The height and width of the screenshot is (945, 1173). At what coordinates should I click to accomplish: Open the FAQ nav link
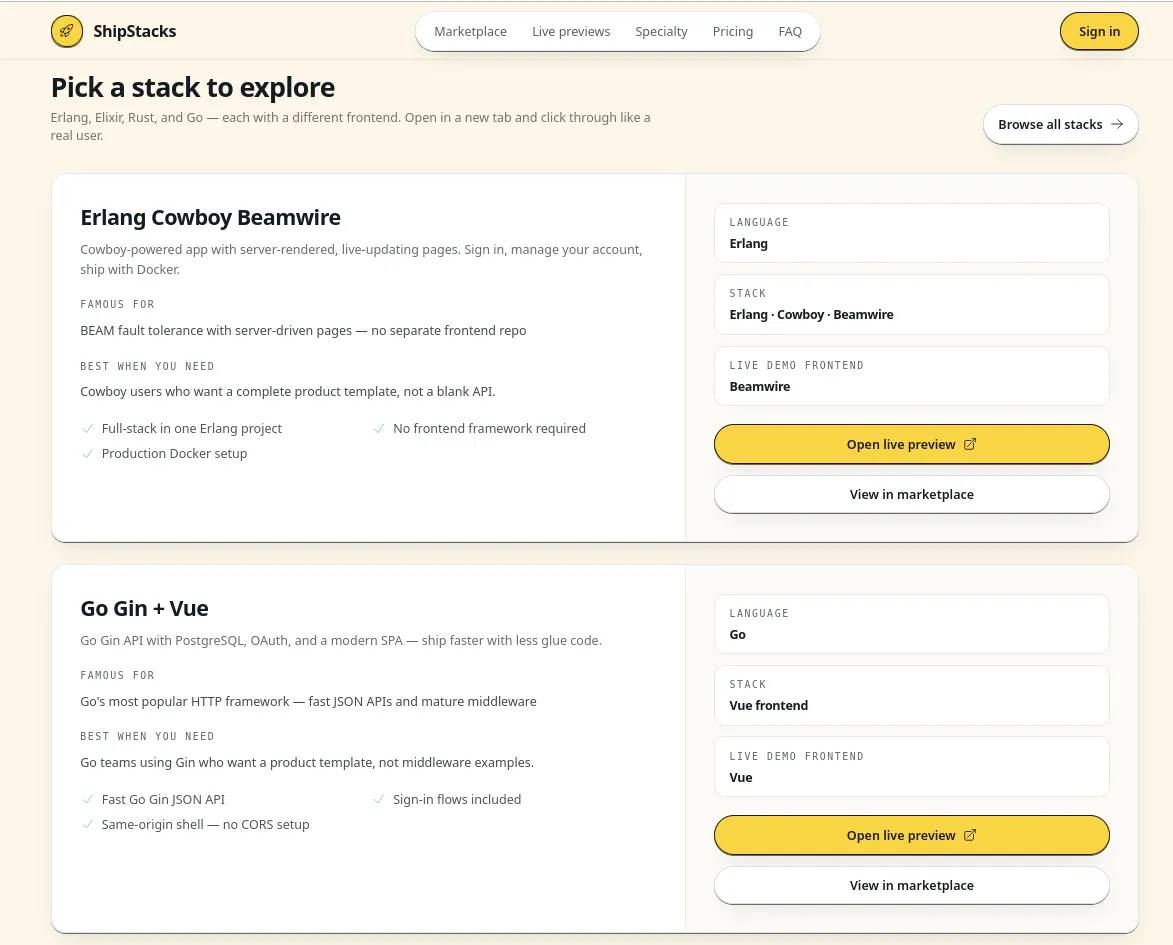coord(790,31)
